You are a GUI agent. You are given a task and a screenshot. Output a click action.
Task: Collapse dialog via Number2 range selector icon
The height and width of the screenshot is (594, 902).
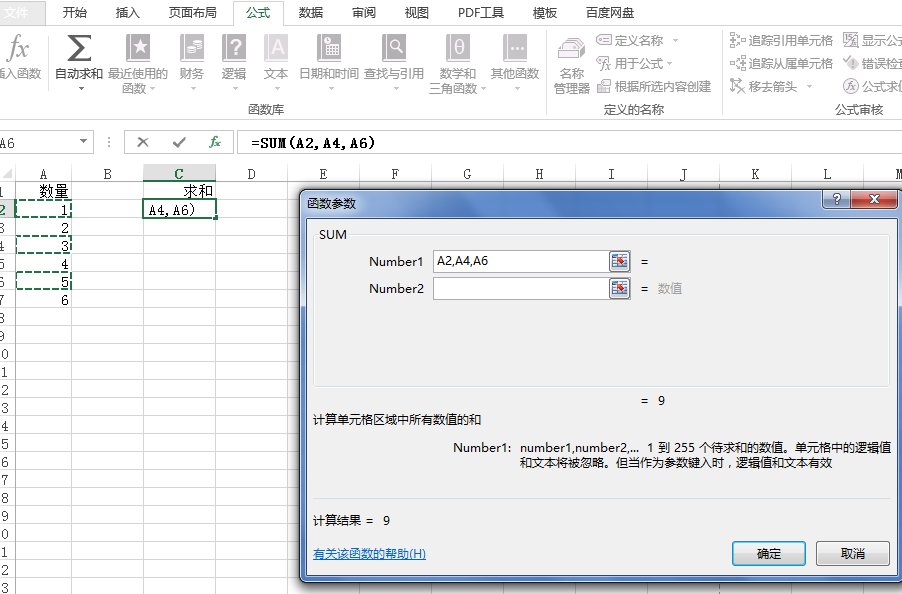tap(620, 288)
